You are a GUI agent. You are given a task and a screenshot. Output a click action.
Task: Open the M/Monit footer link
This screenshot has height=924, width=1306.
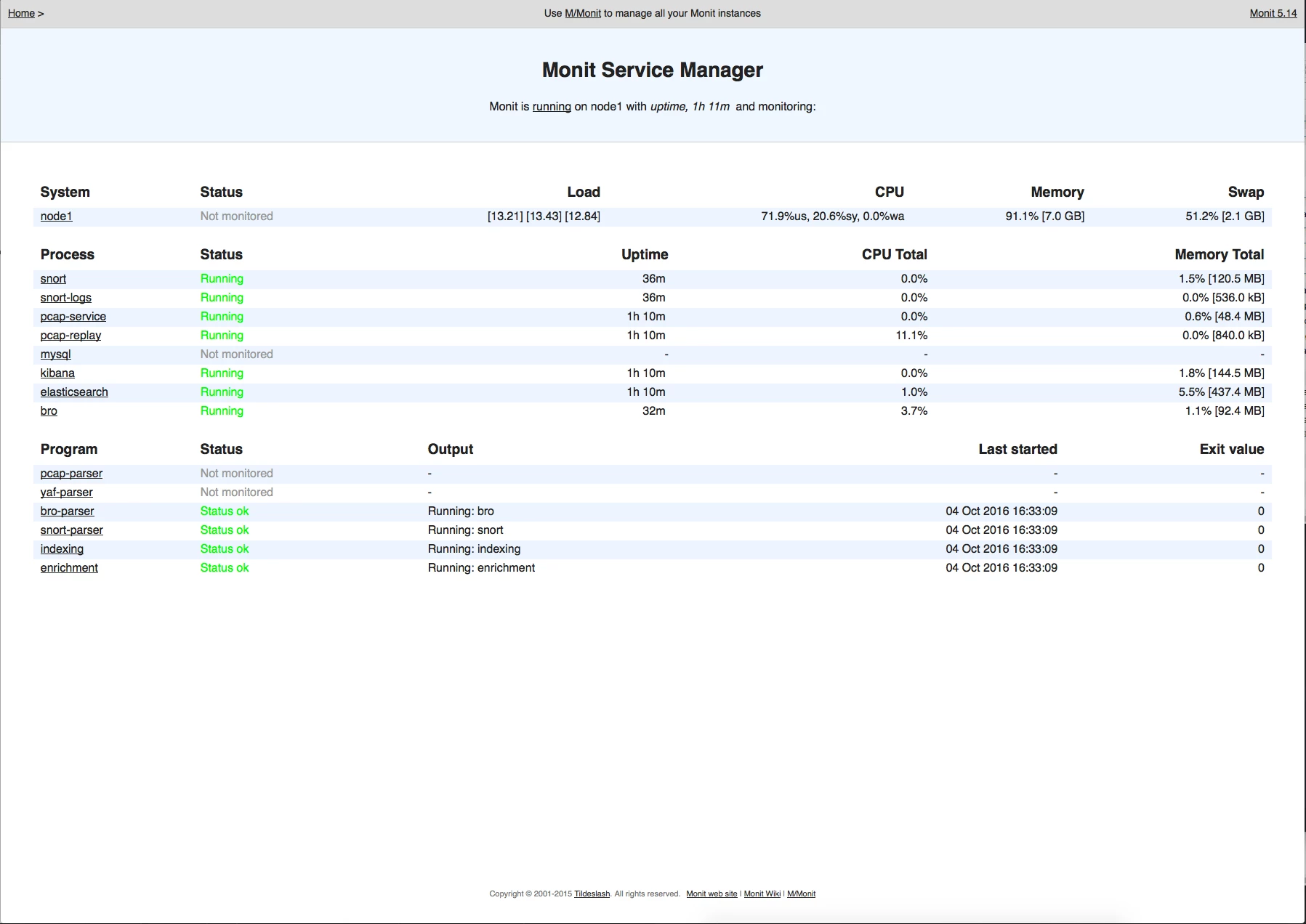pos(801,893)
